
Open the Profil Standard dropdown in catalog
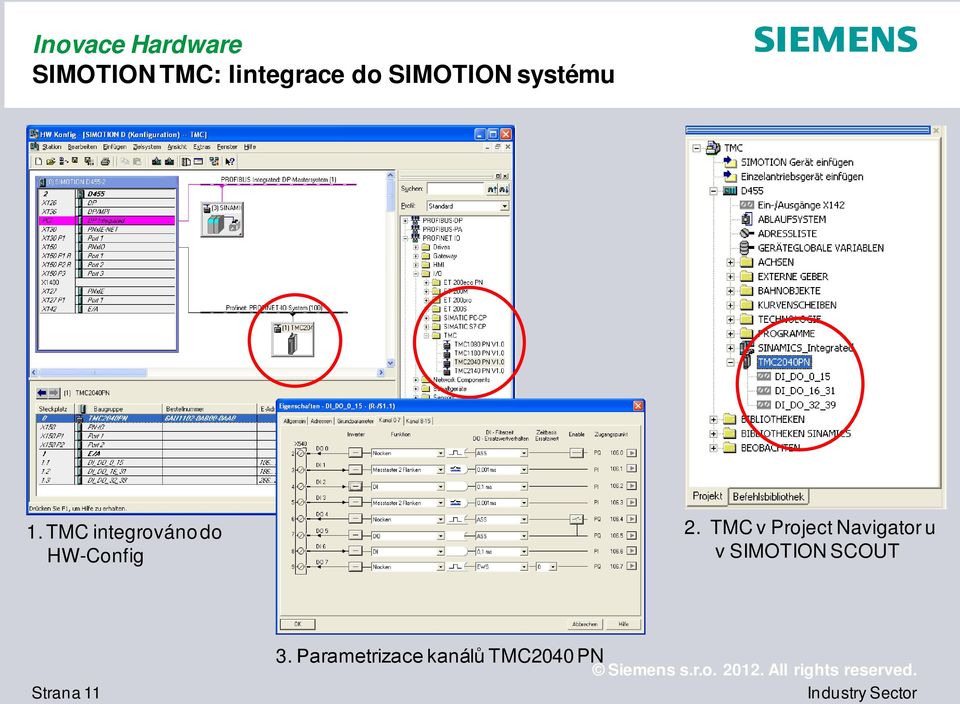pyautogui.click(x=504, y=206)
